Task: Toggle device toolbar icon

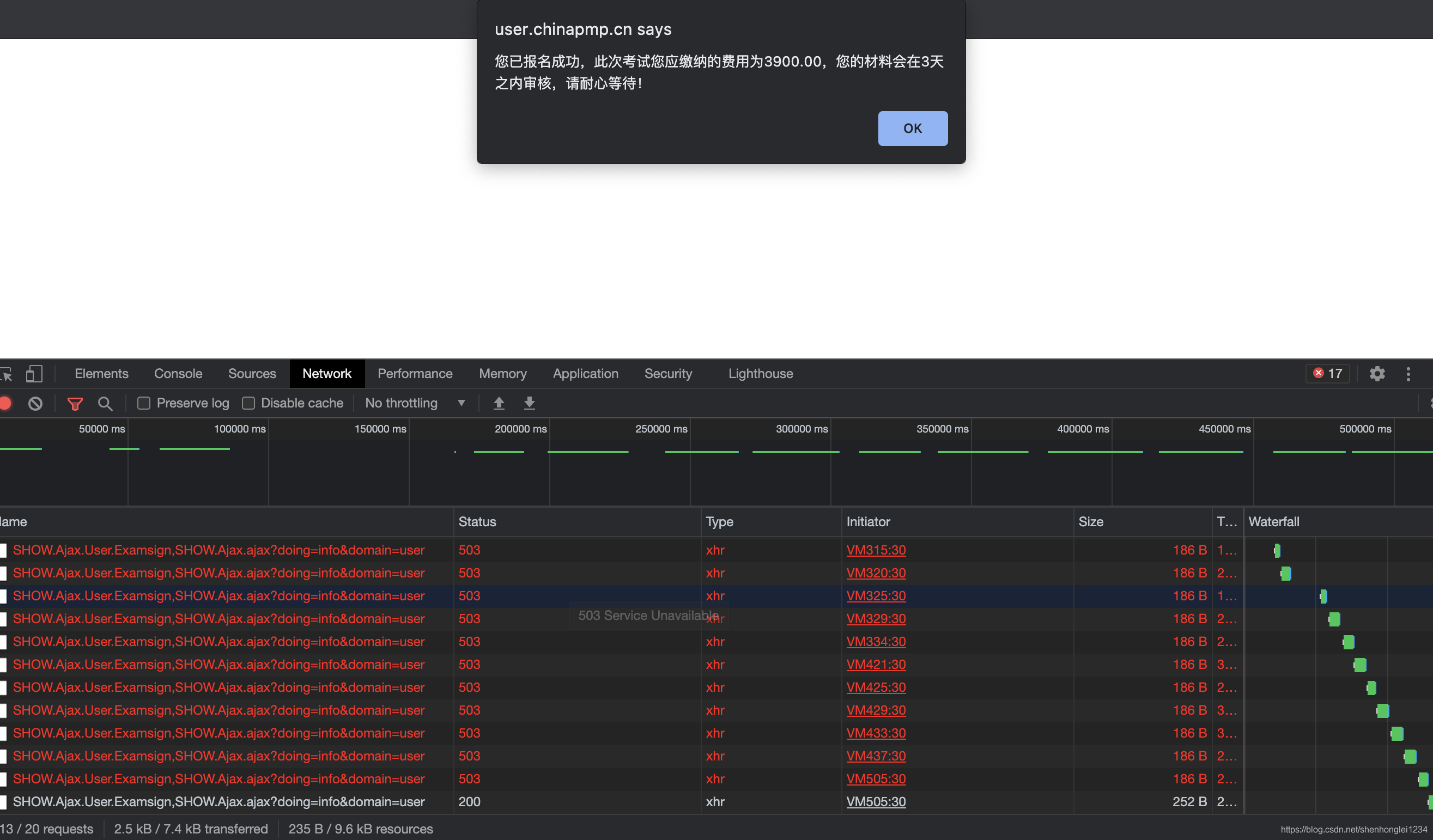Action: pos(34,374)
